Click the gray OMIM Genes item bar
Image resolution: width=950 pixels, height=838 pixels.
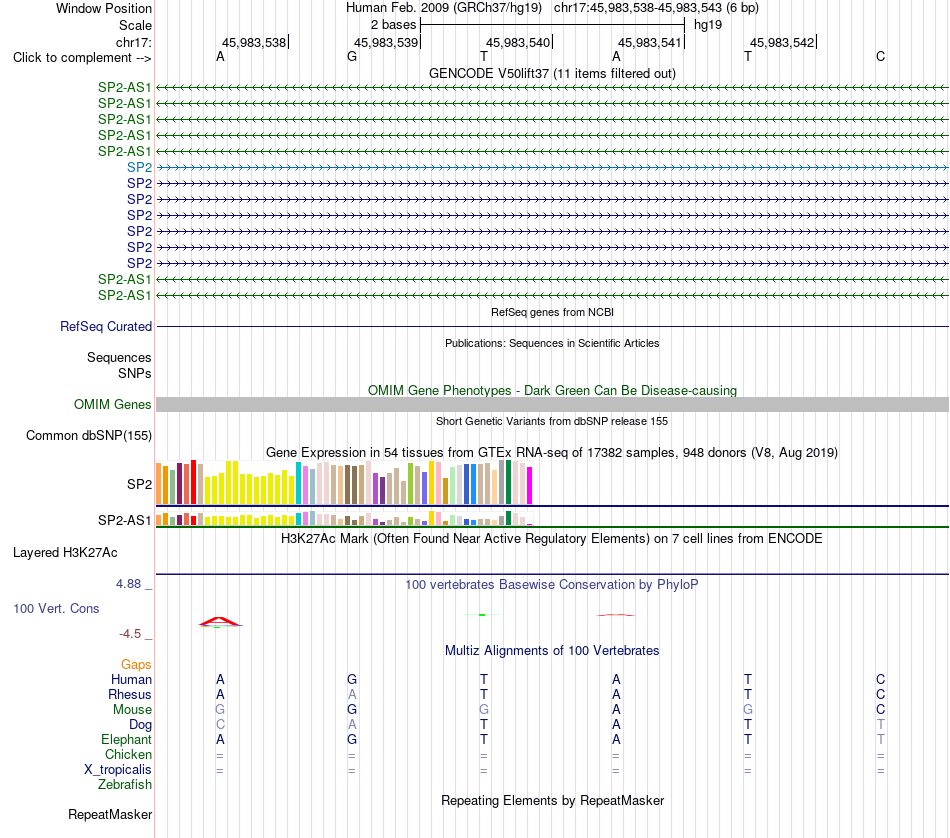pos(552,405)
